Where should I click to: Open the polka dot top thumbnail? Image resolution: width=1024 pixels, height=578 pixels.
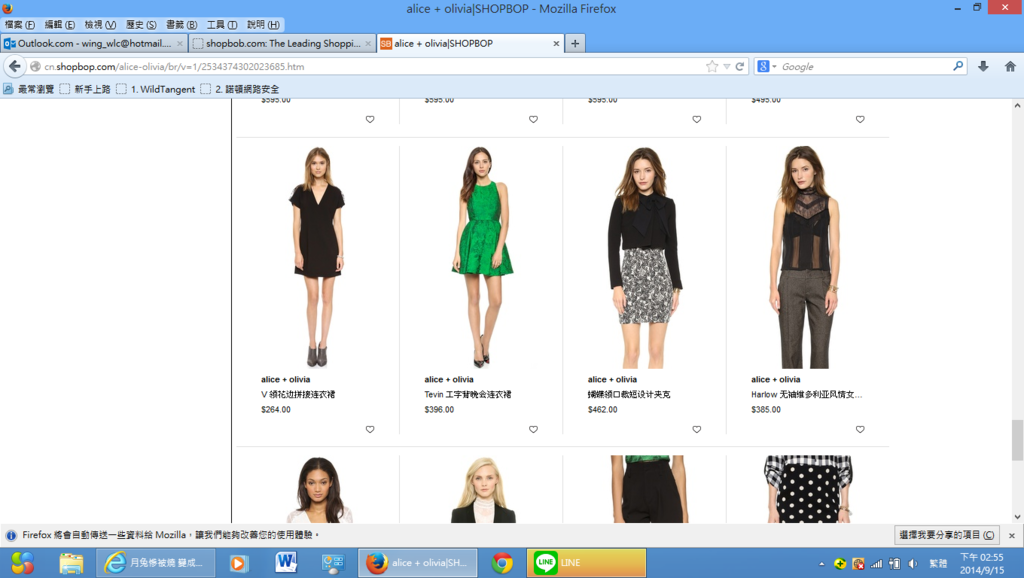tap(808, 489)
